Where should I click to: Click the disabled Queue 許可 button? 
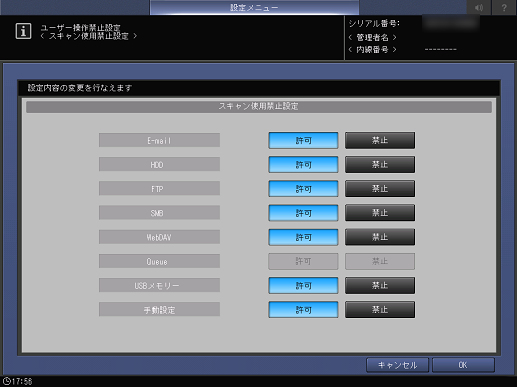click(303, 261)
